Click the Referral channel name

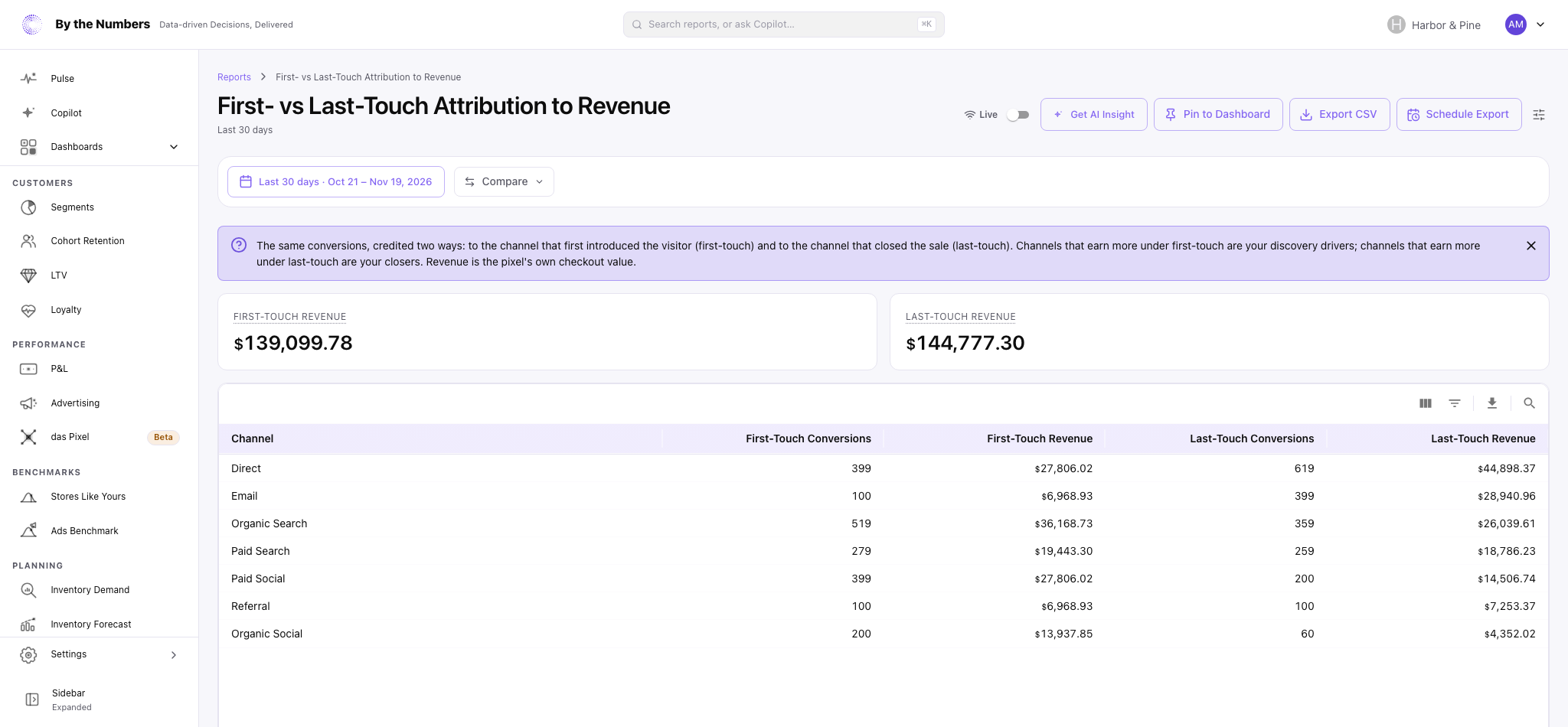[250, 607]
